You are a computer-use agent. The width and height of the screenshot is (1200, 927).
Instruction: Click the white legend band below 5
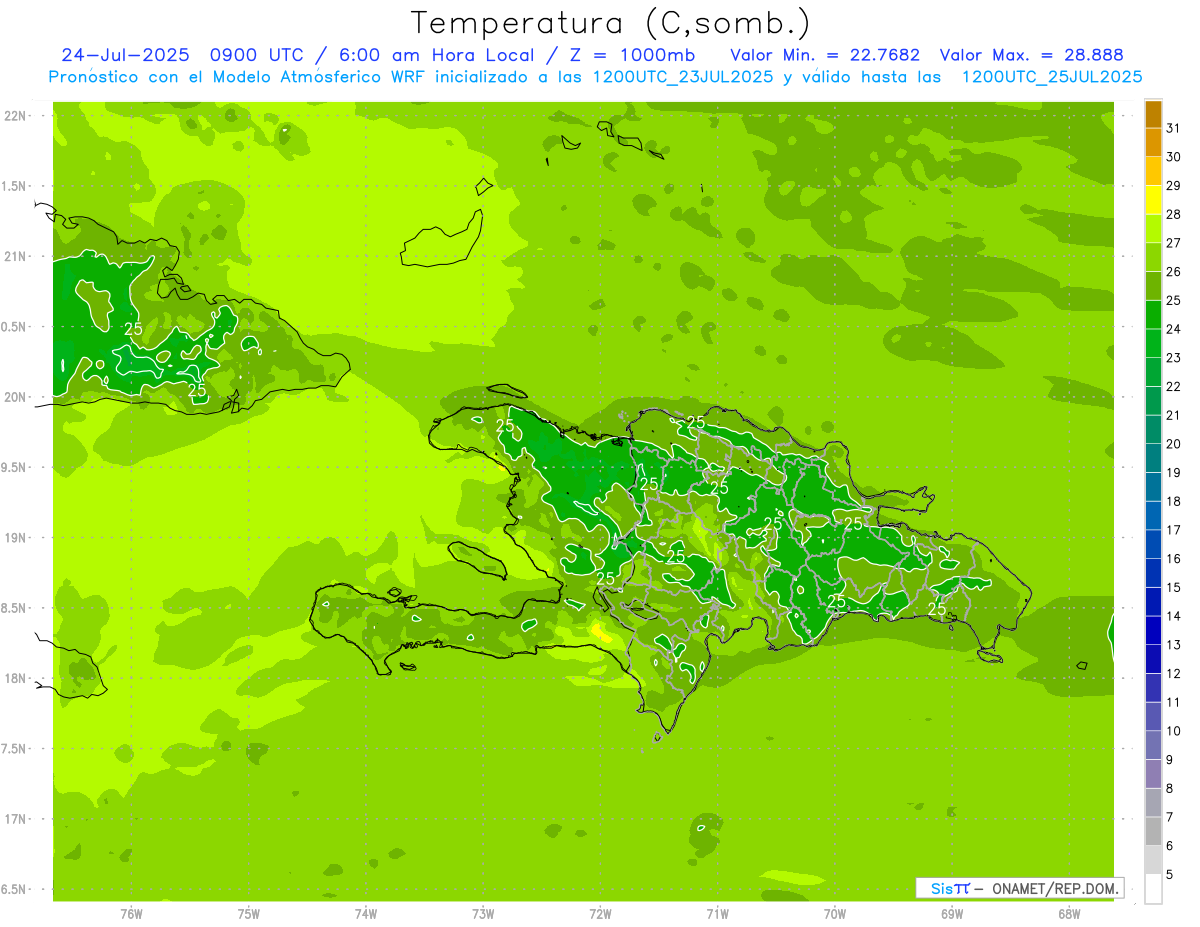[1153, 888]
